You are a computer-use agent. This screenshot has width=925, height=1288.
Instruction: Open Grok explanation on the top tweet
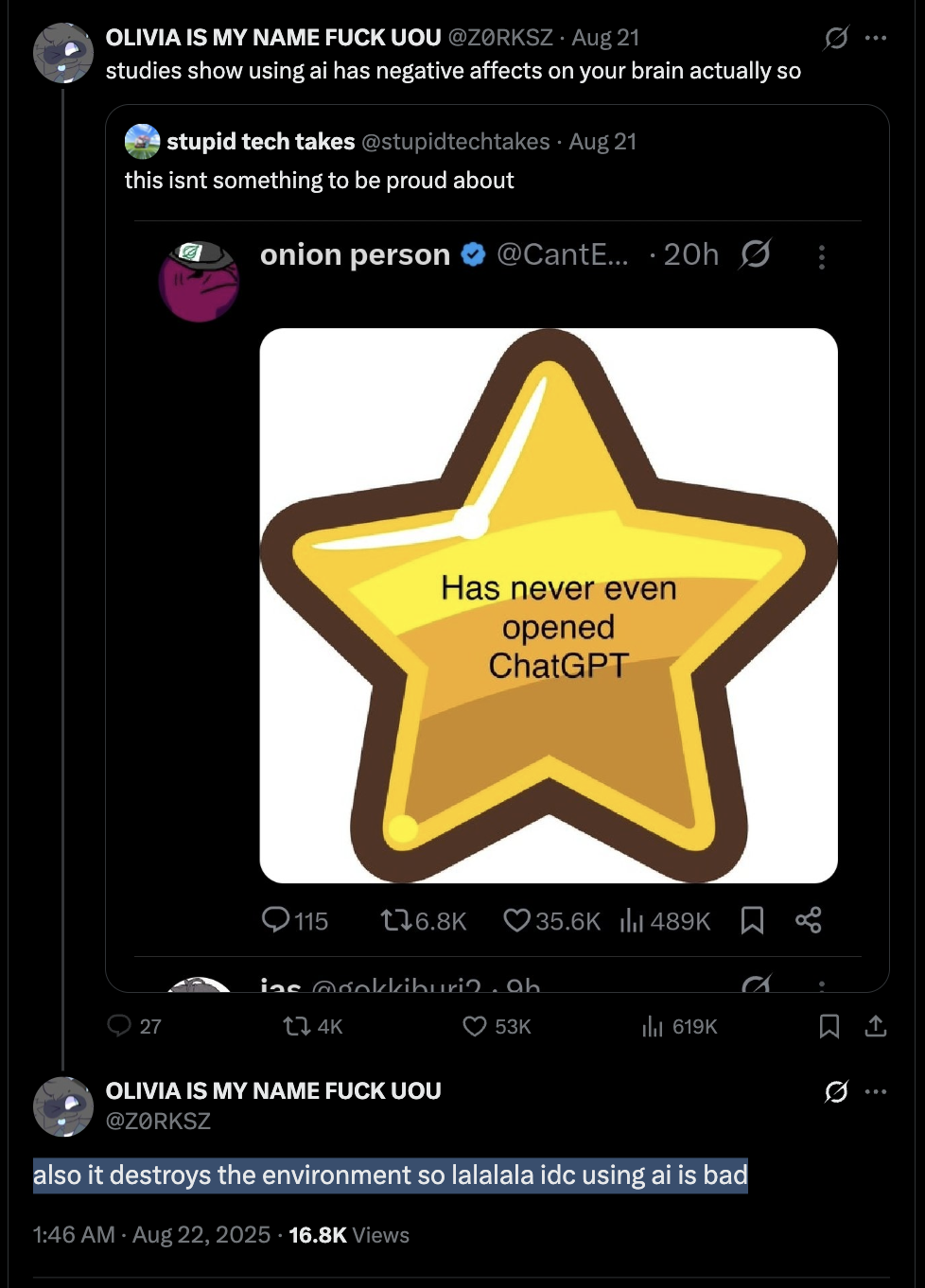(x=836, y=38)
